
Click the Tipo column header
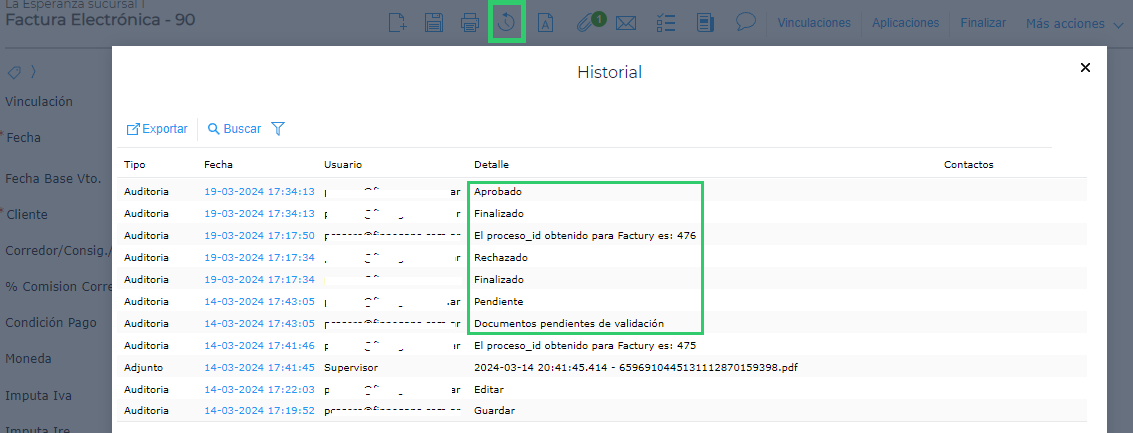134,165
